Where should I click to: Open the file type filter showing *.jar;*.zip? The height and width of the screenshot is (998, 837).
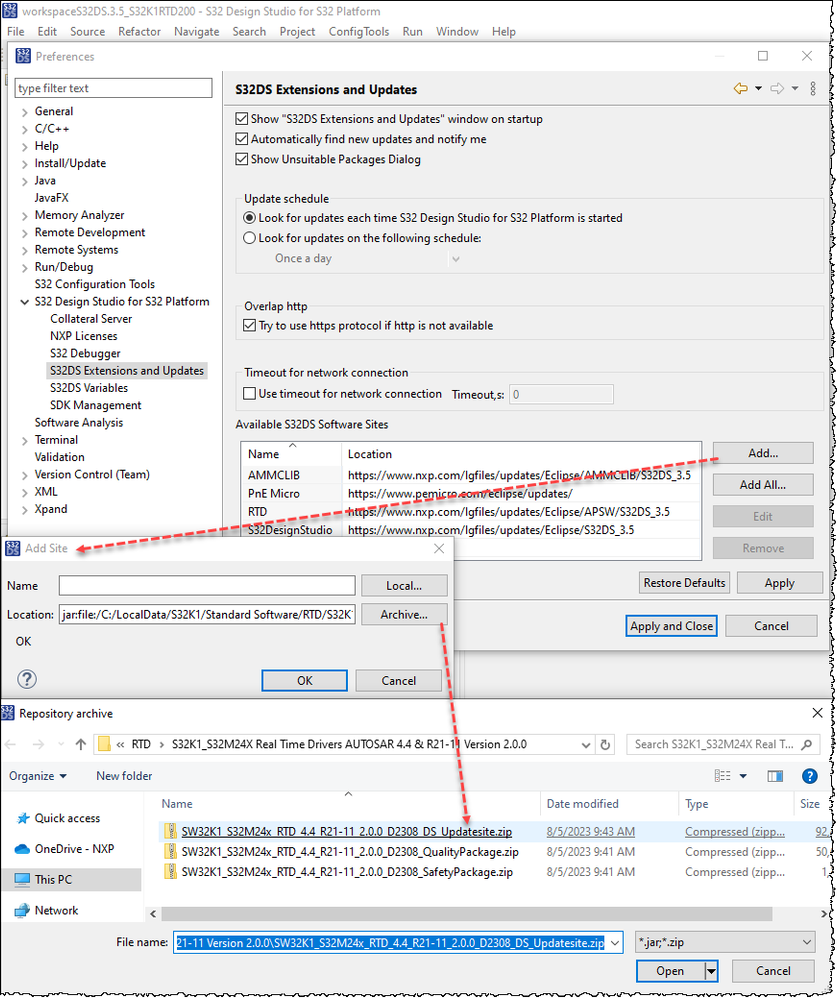pos(724,941)
